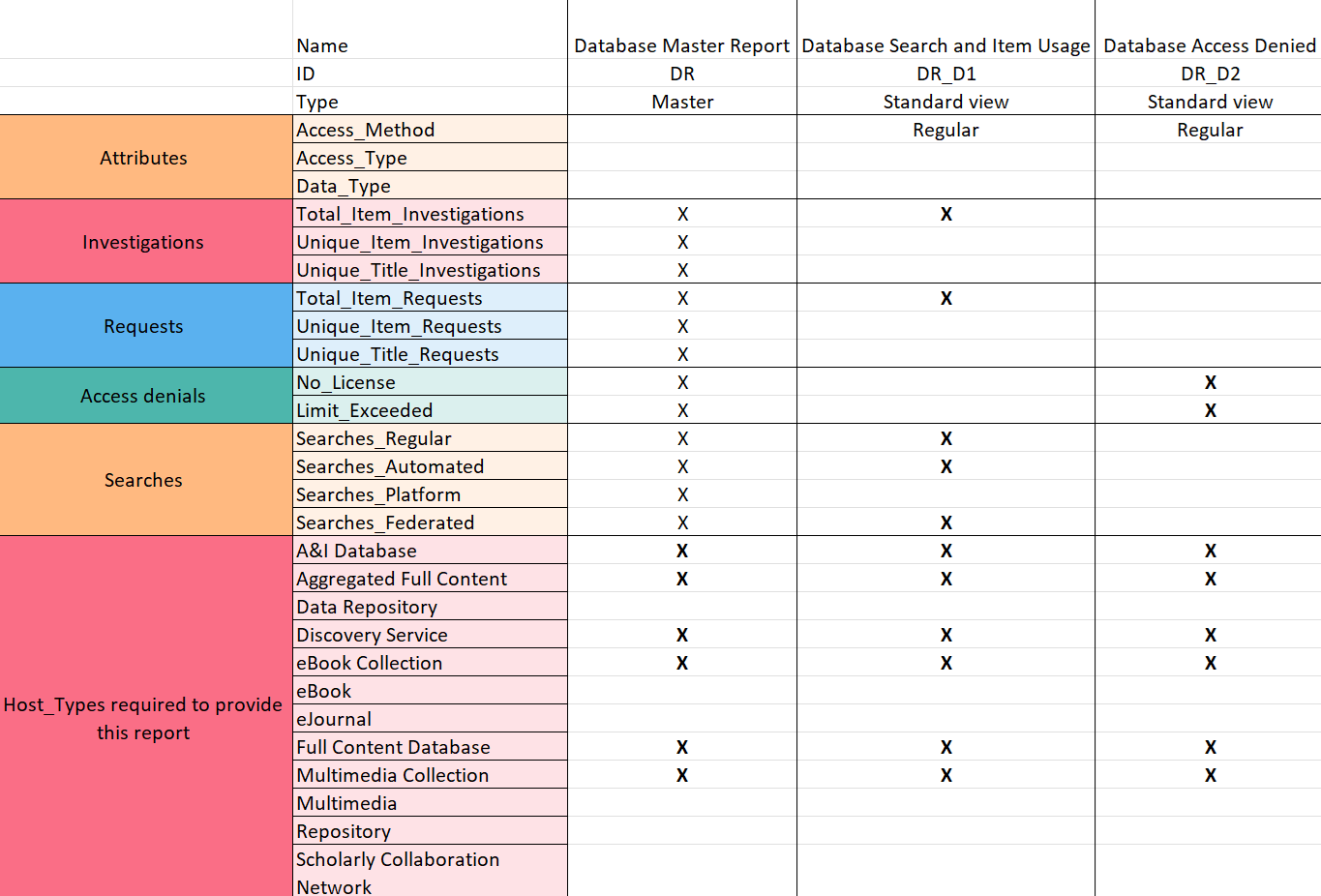Select the X for Searches_Federated under DR_D1

pos(946,523)
